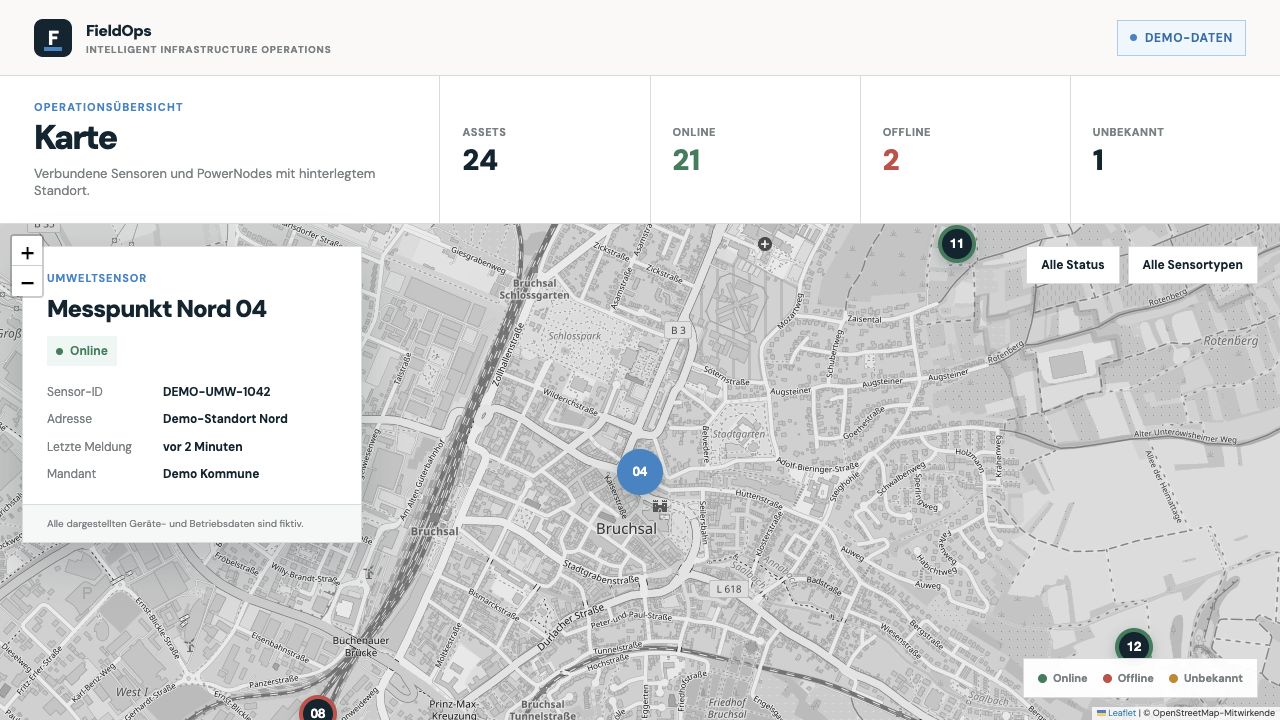This screenshot has width=1280, height=720.
Task: Click the value vor 2 Minuten
Action: [203, 447]
